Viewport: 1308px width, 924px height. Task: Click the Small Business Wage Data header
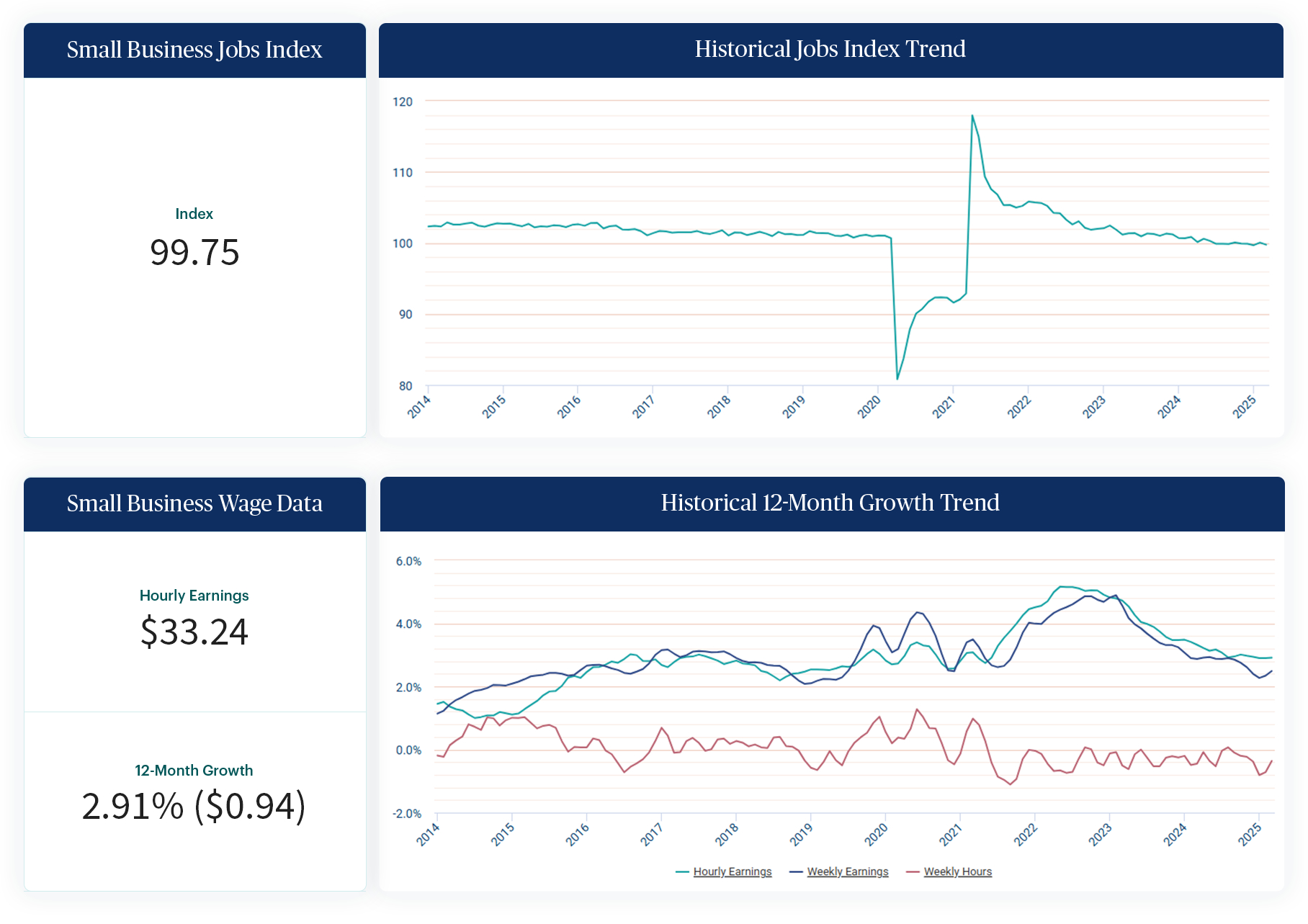pyautogui.click(x=194, y=503)
